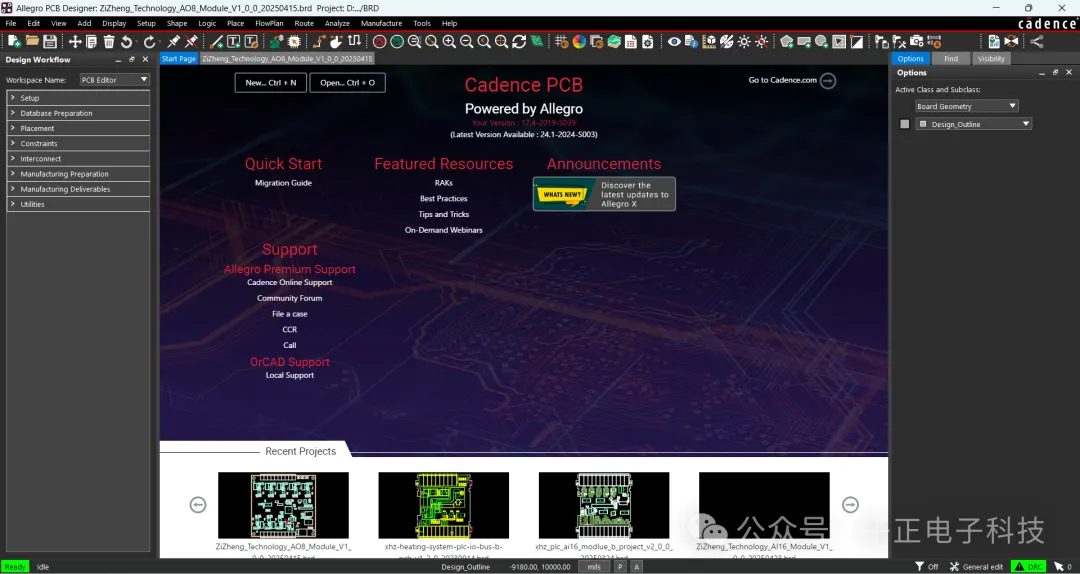
Task: Toggle the green DRC status indicator
Action: pyautogui.click(x=1028, y=566)
